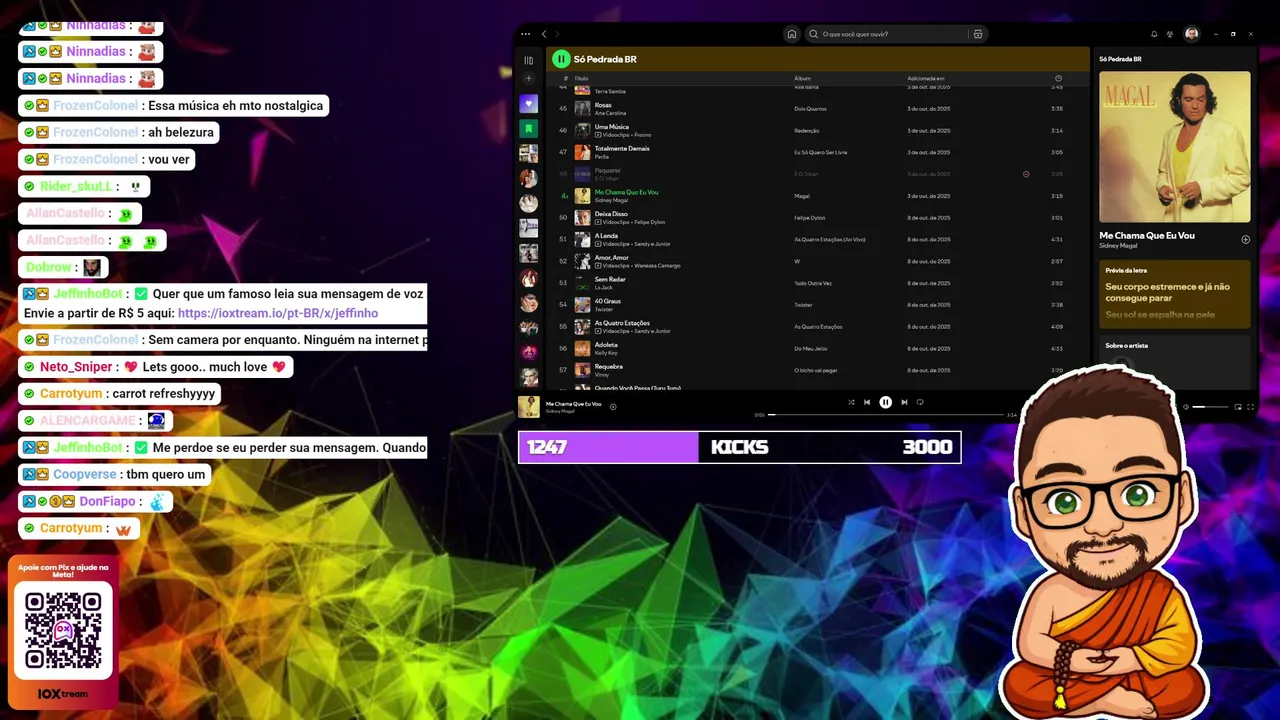The image size is (1280, 720).
Task: Sort by the duration clock icon
Action: [x=1058, y=78]
